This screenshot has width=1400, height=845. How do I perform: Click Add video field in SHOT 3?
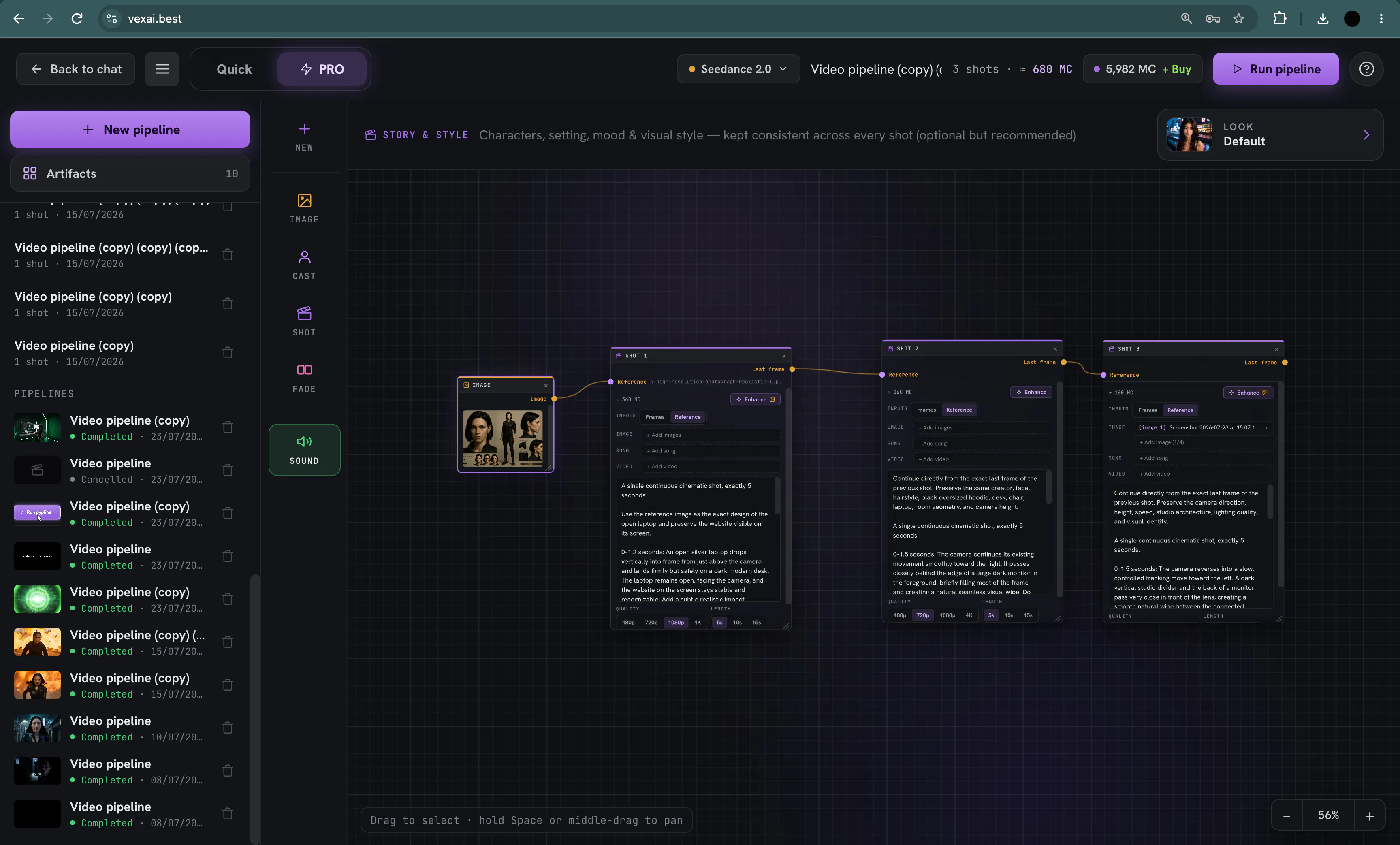pyautogui.click(x=1204, y=474)
